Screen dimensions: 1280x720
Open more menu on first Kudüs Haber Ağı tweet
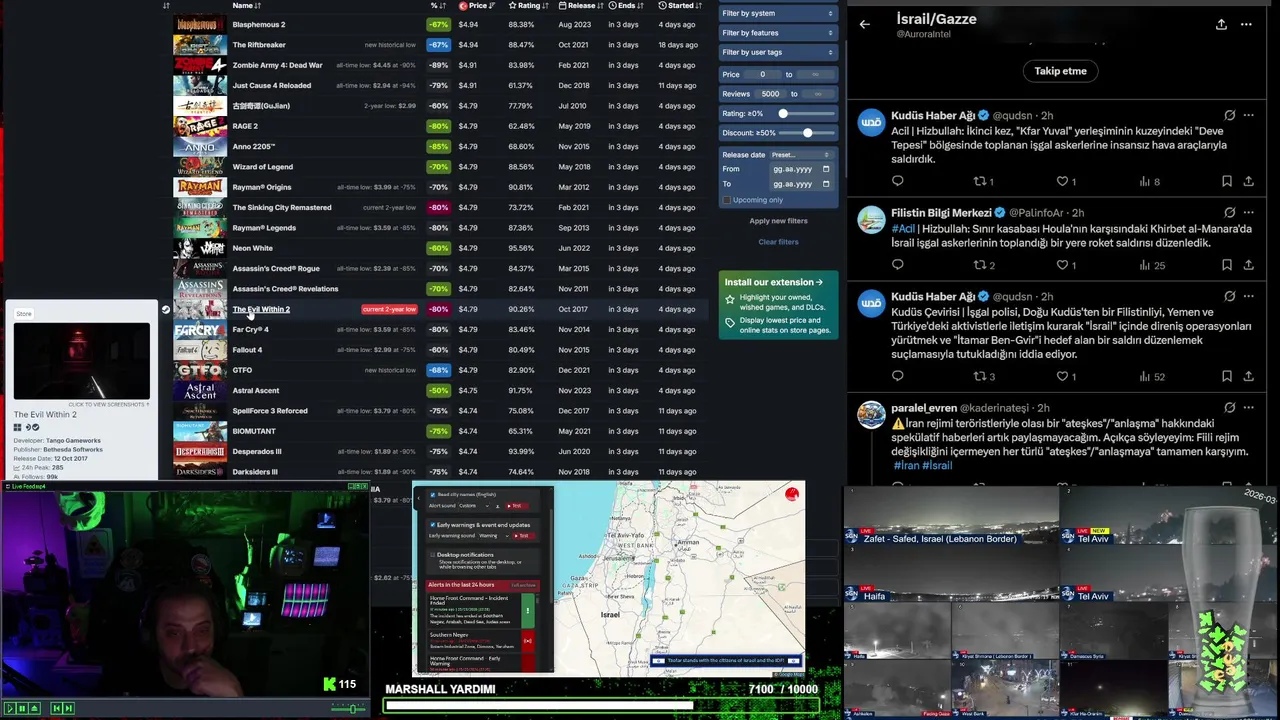(1248, 115)
